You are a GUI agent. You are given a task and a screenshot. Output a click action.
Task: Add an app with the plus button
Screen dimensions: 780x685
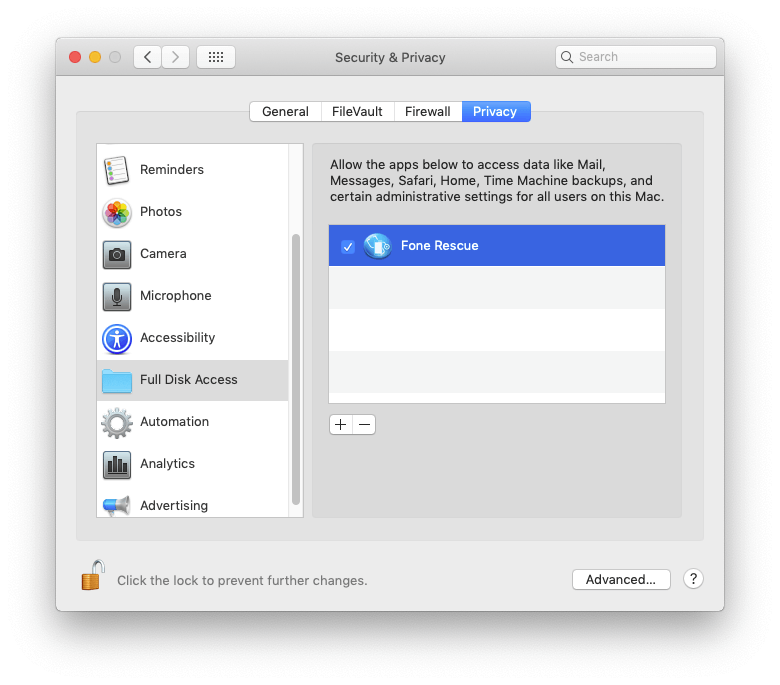coord(341,424)
